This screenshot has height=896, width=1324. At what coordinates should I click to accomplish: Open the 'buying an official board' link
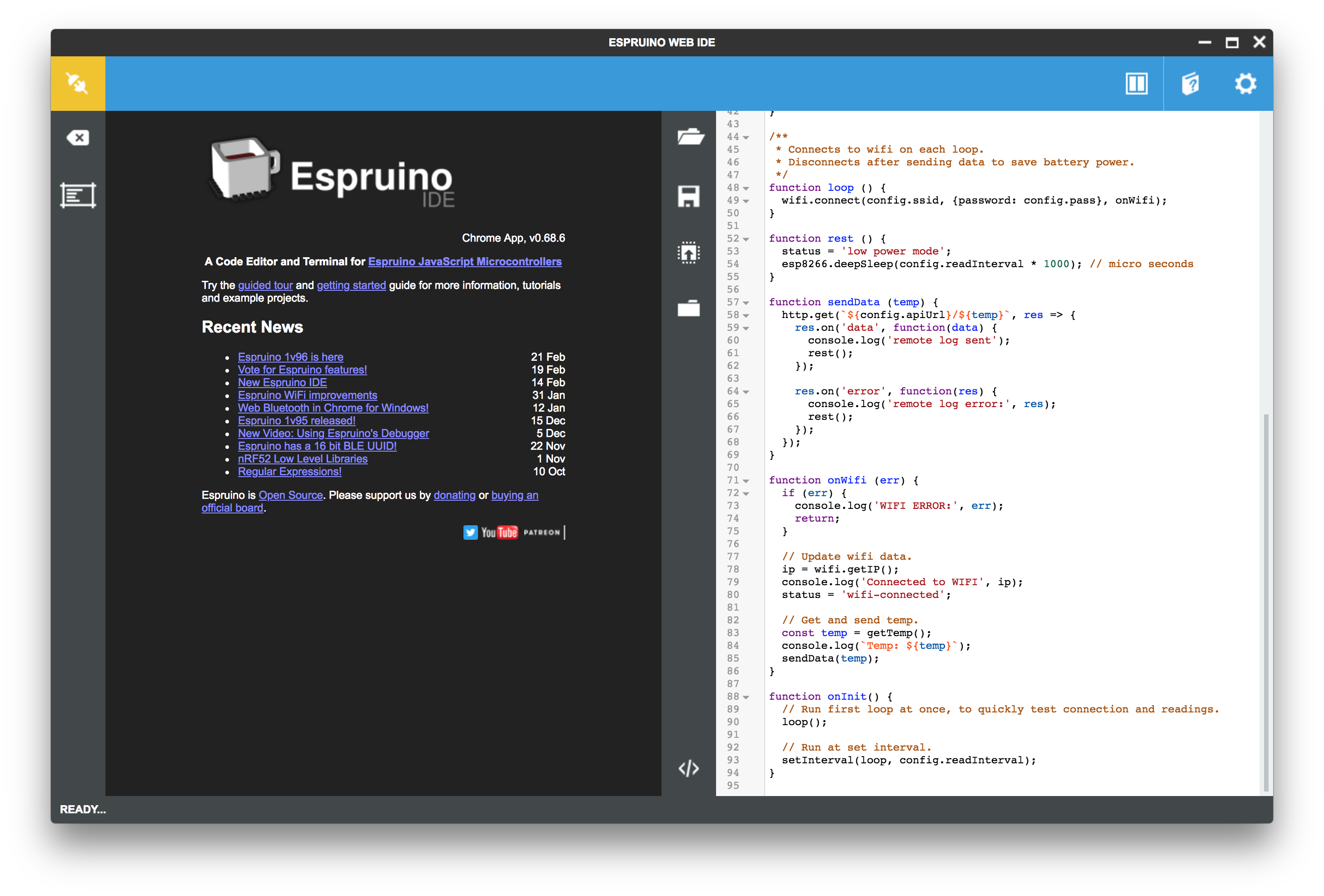[x=514, y=496]
